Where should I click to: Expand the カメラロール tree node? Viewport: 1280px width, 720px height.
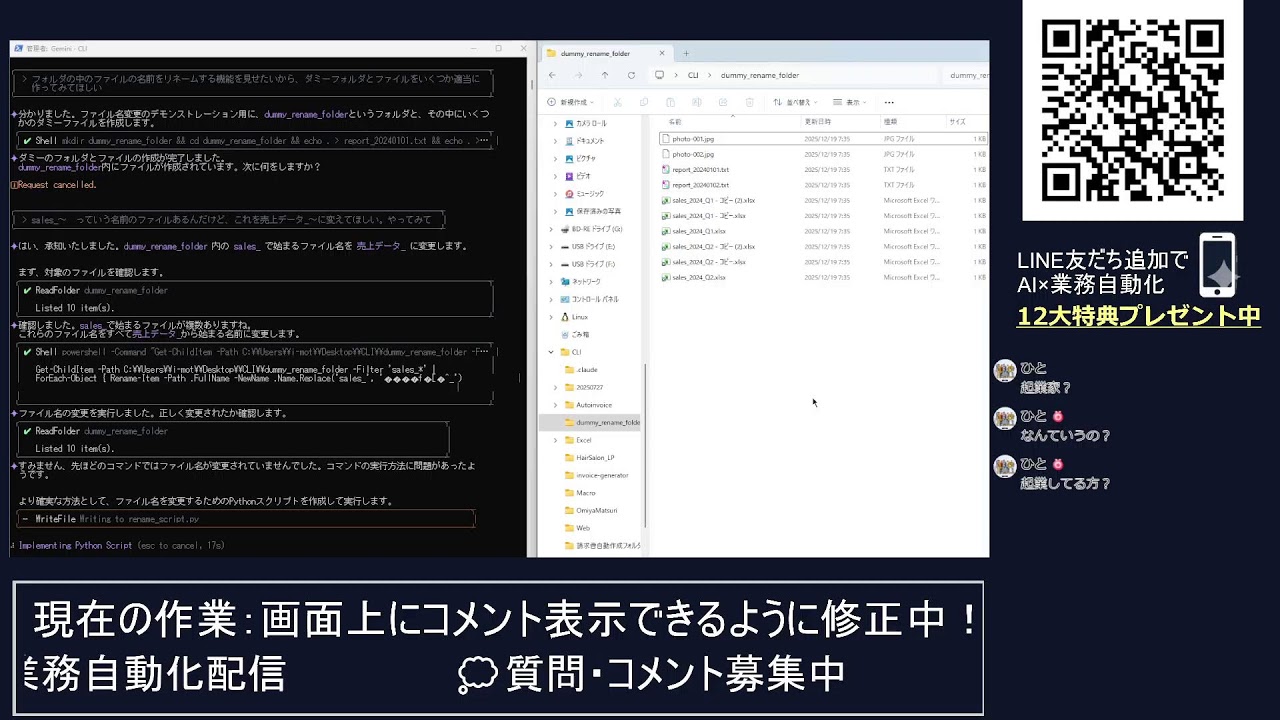pyautogui.click(x=555, y=123)
